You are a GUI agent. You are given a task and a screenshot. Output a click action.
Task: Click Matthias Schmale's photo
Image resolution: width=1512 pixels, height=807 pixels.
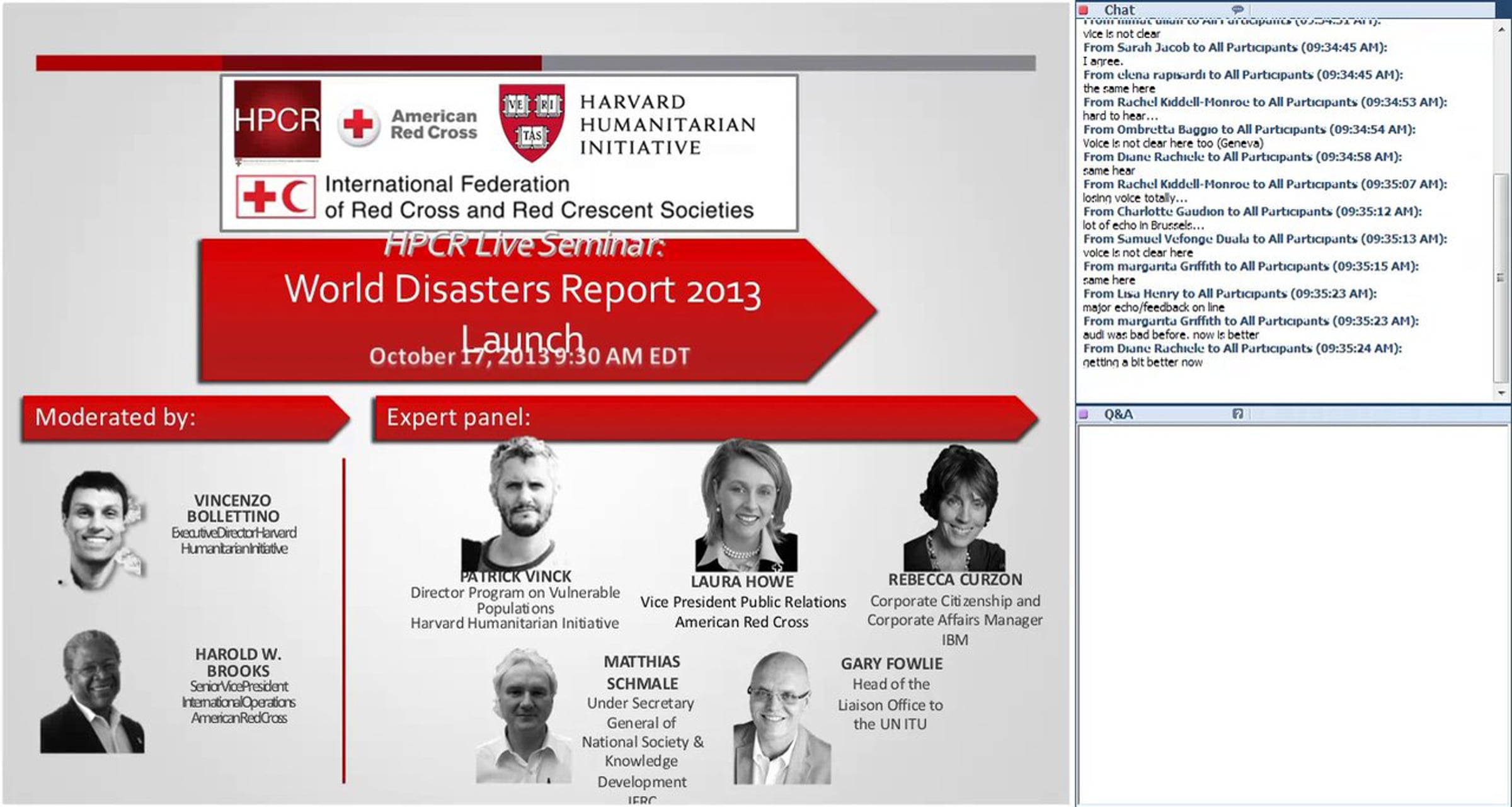tap(524, 716)
